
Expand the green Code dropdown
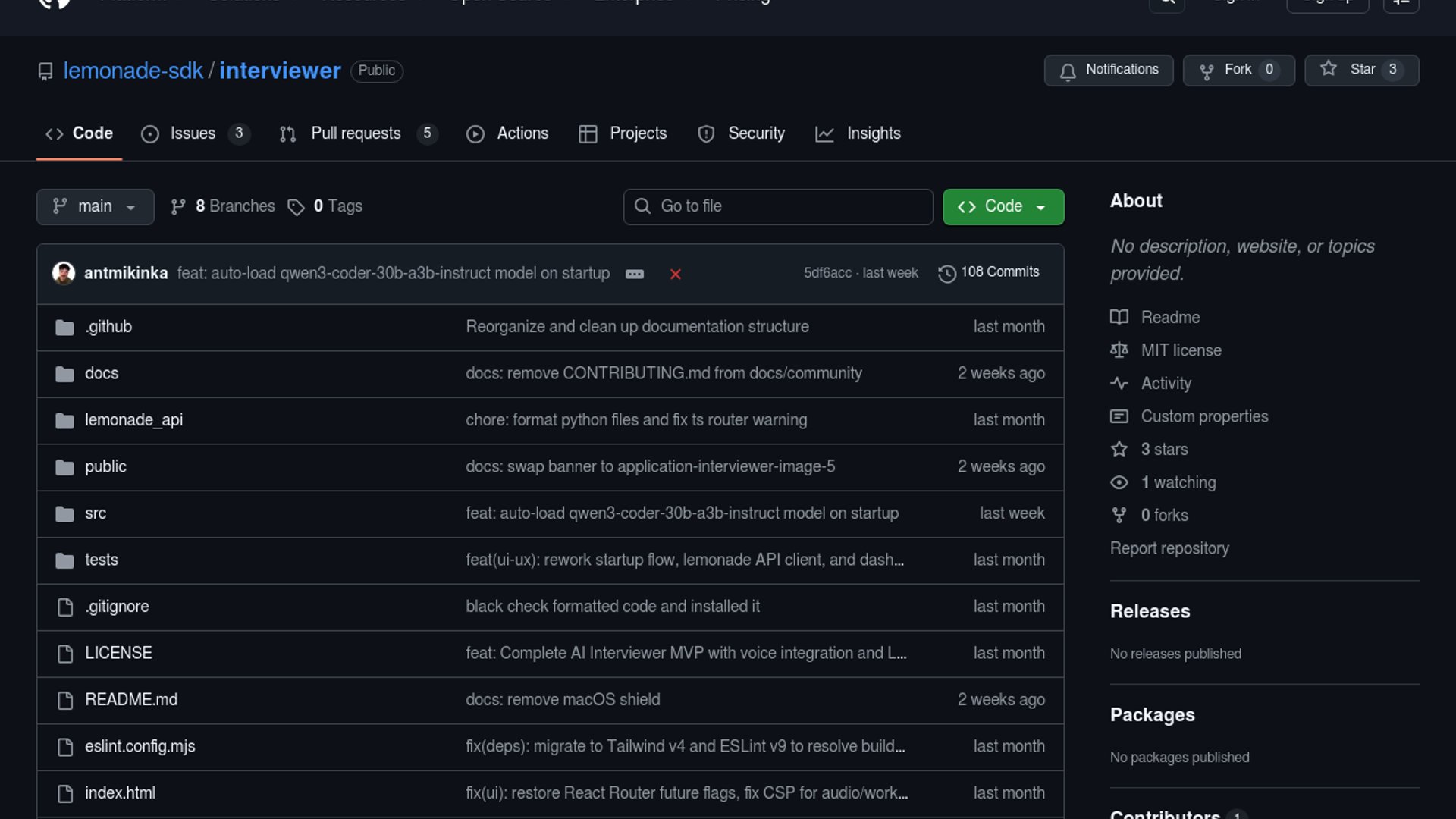click(x=1003, y=206)
